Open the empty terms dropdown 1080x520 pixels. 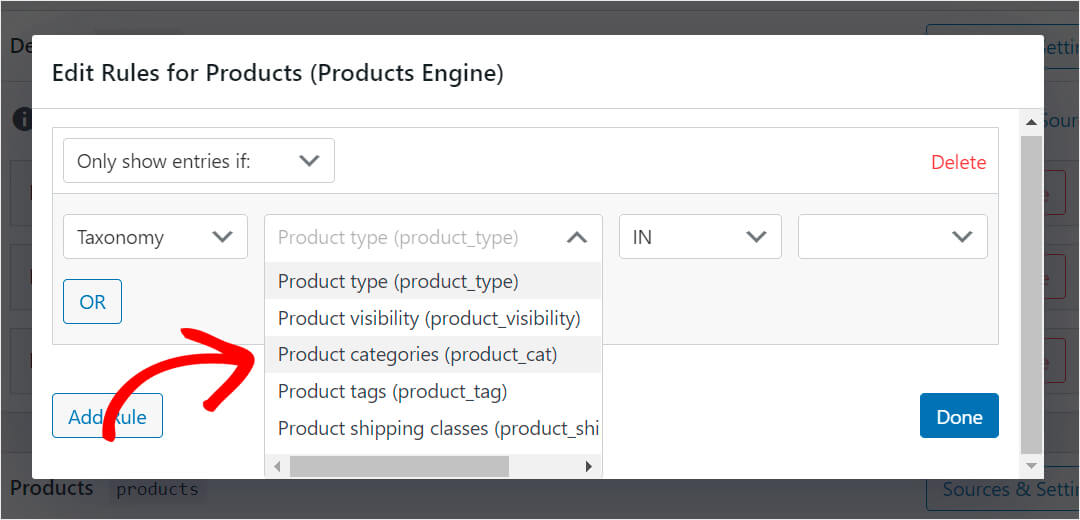[892, 237]
